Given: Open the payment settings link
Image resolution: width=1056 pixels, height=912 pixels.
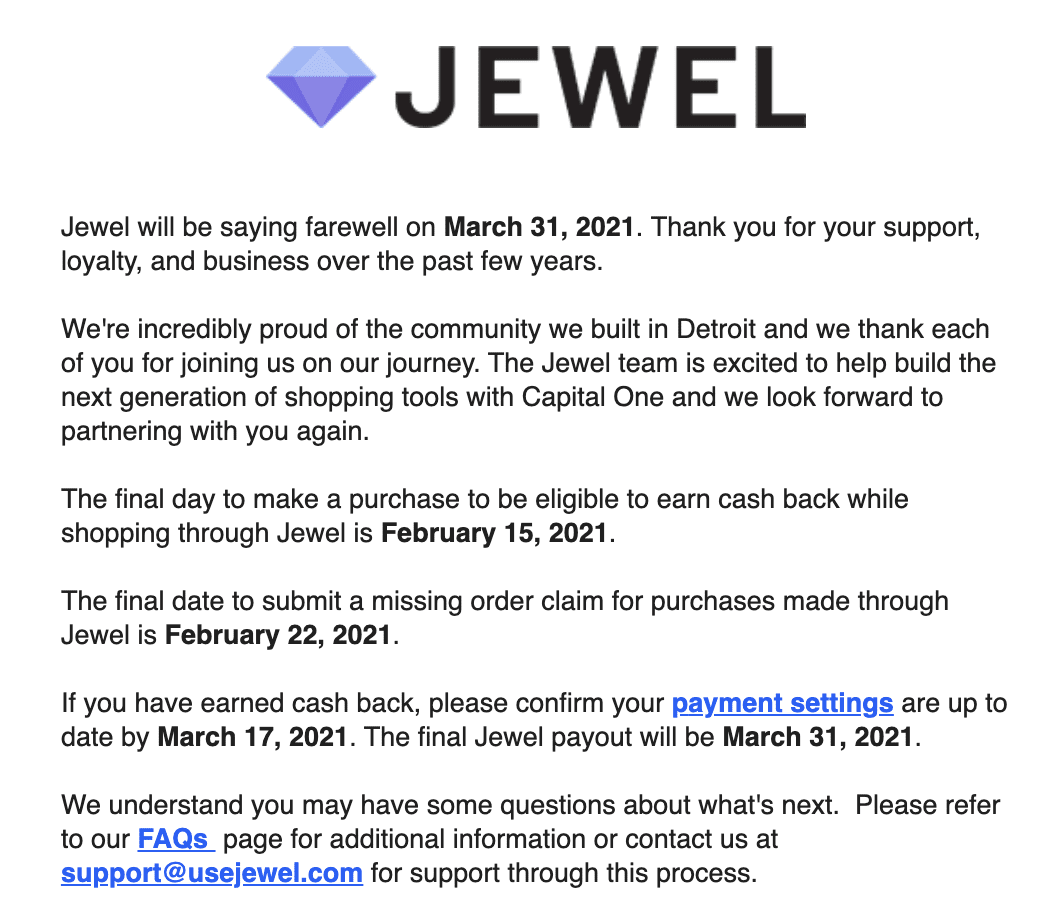Looking at the screenshot, I should (782, 703).
